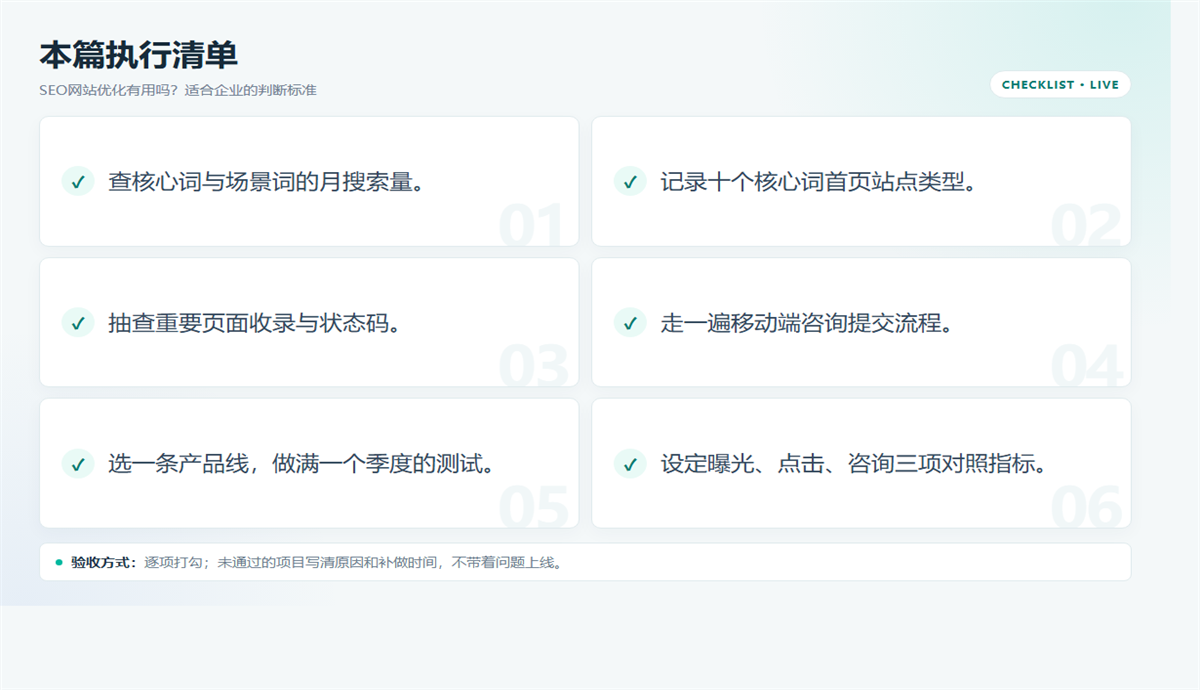The image size is (1200, 690).
Task: Click the checkmark beside 选一条产品线
Action: [77, 463]
